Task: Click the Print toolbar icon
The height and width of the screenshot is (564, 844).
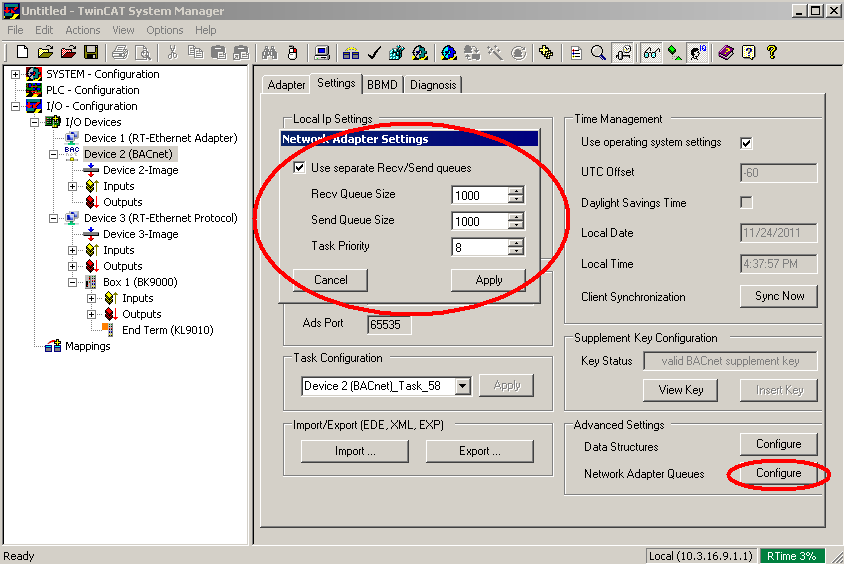Action: tap(120, 52)
